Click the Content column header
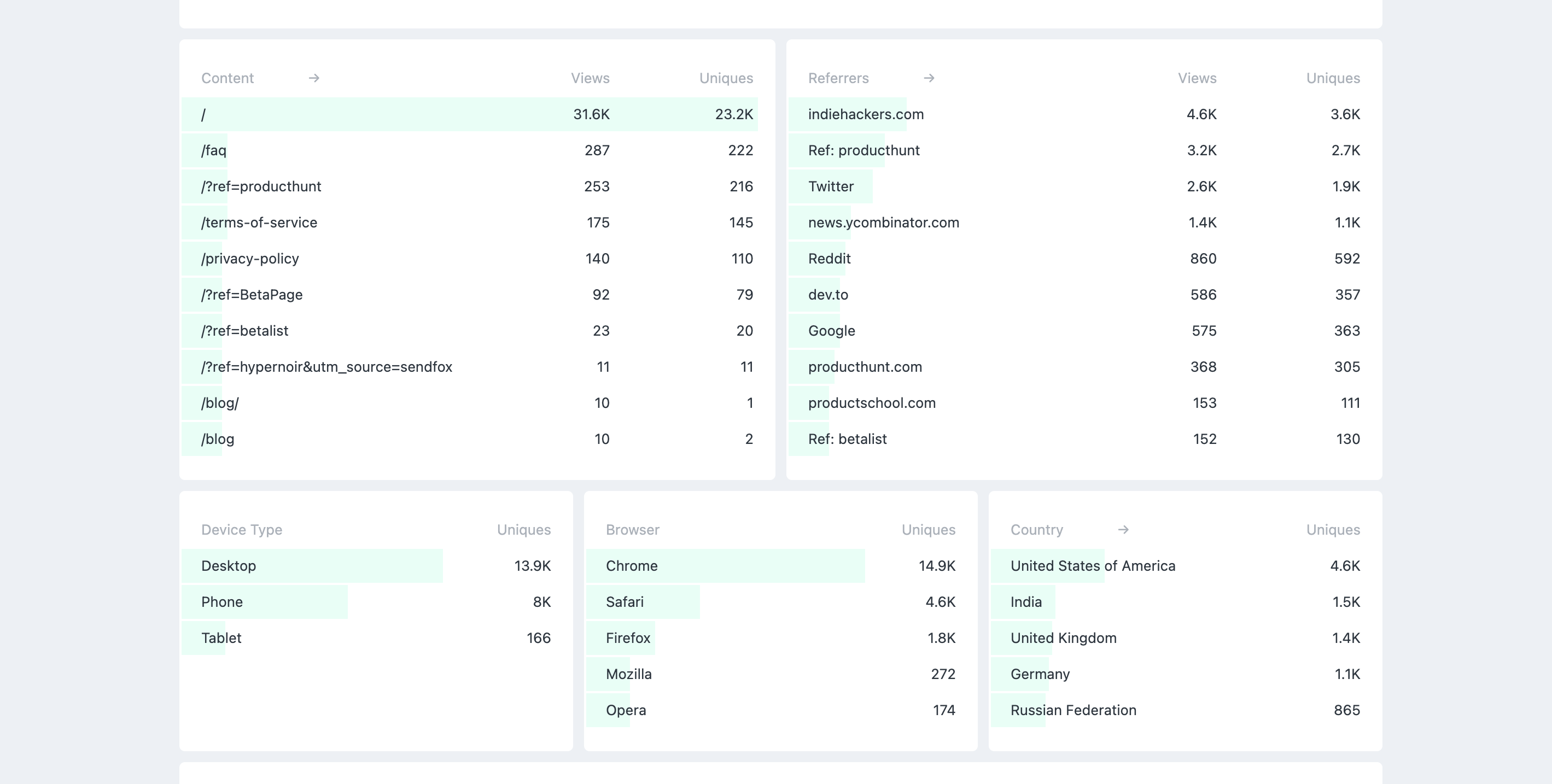The image size is (1552, 784). (x=227, y=78)
